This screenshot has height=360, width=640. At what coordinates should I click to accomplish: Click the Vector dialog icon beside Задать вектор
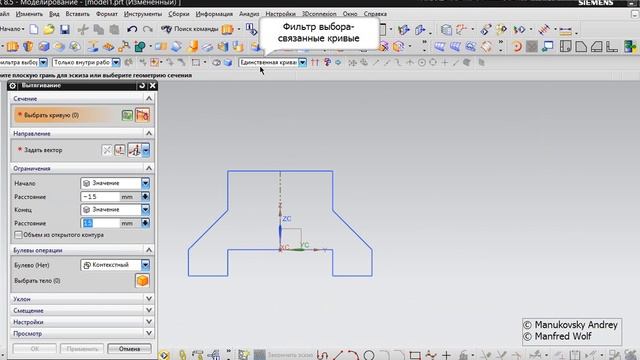click(x=120, y=150)
